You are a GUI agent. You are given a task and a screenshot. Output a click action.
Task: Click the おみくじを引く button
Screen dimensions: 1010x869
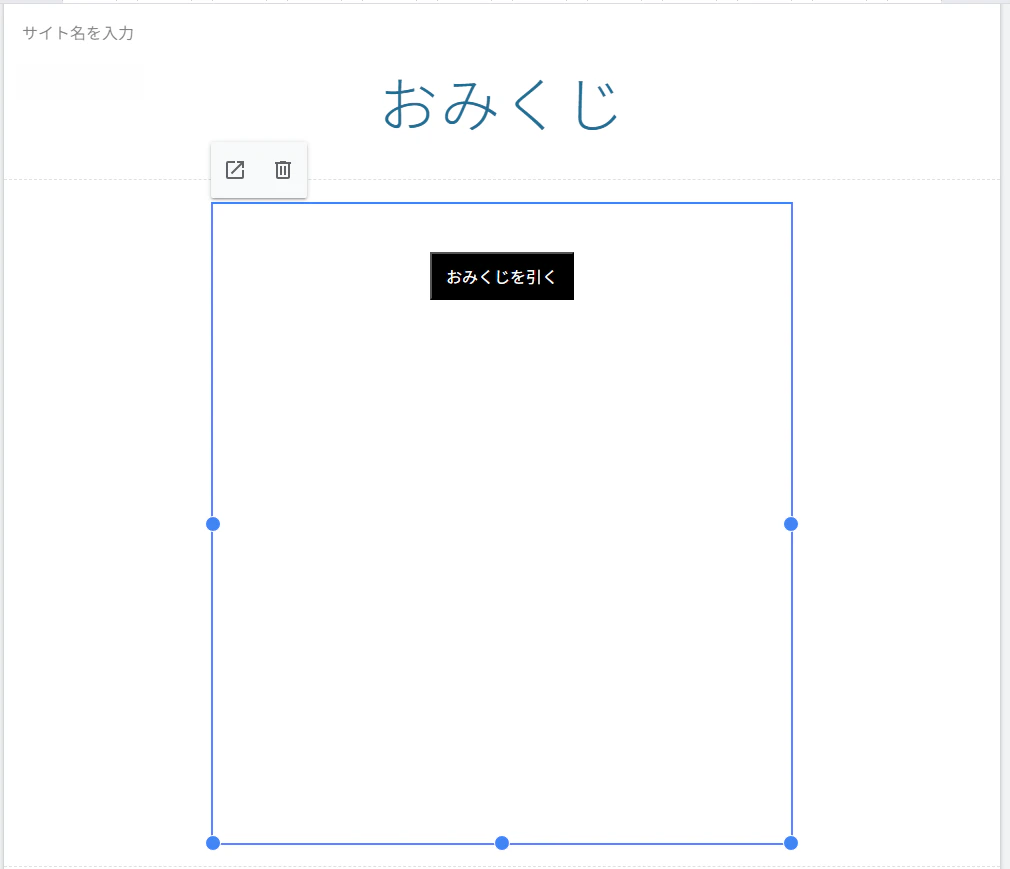(502, 276)
